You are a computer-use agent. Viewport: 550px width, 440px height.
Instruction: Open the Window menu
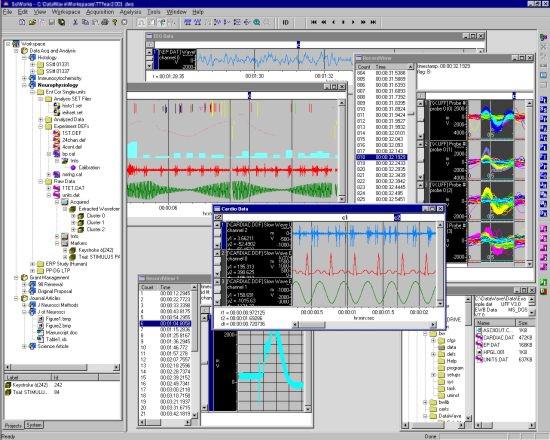coord(176,12)
